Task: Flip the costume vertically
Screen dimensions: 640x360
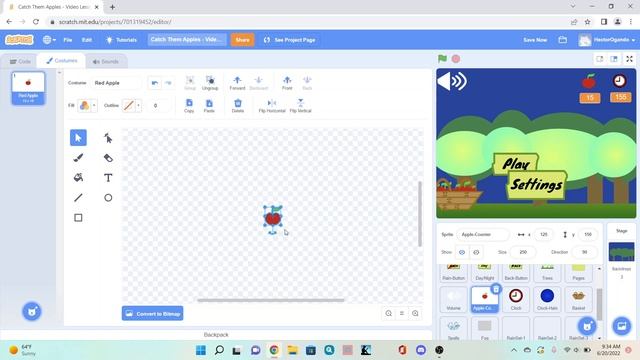Action: click(x=300, y=105)
